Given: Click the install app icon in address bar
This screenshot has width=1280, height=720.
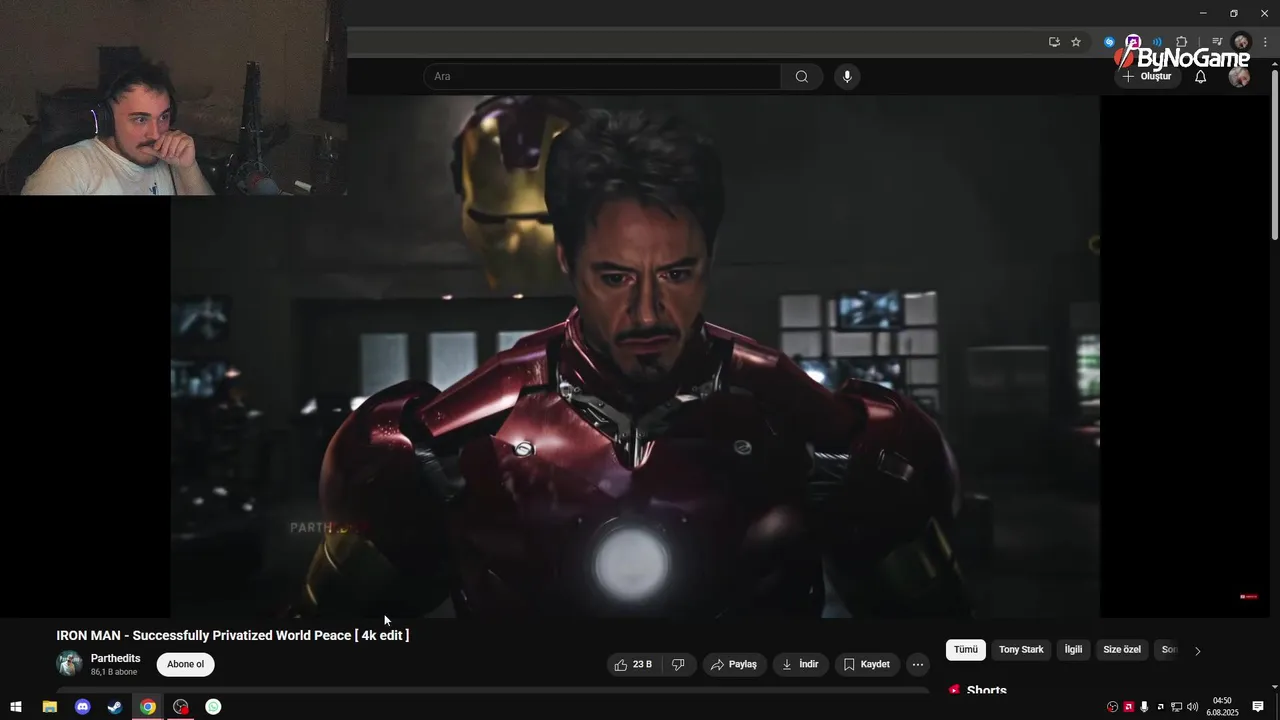Looking at the screenshot, I should (x=1054, y=42).
